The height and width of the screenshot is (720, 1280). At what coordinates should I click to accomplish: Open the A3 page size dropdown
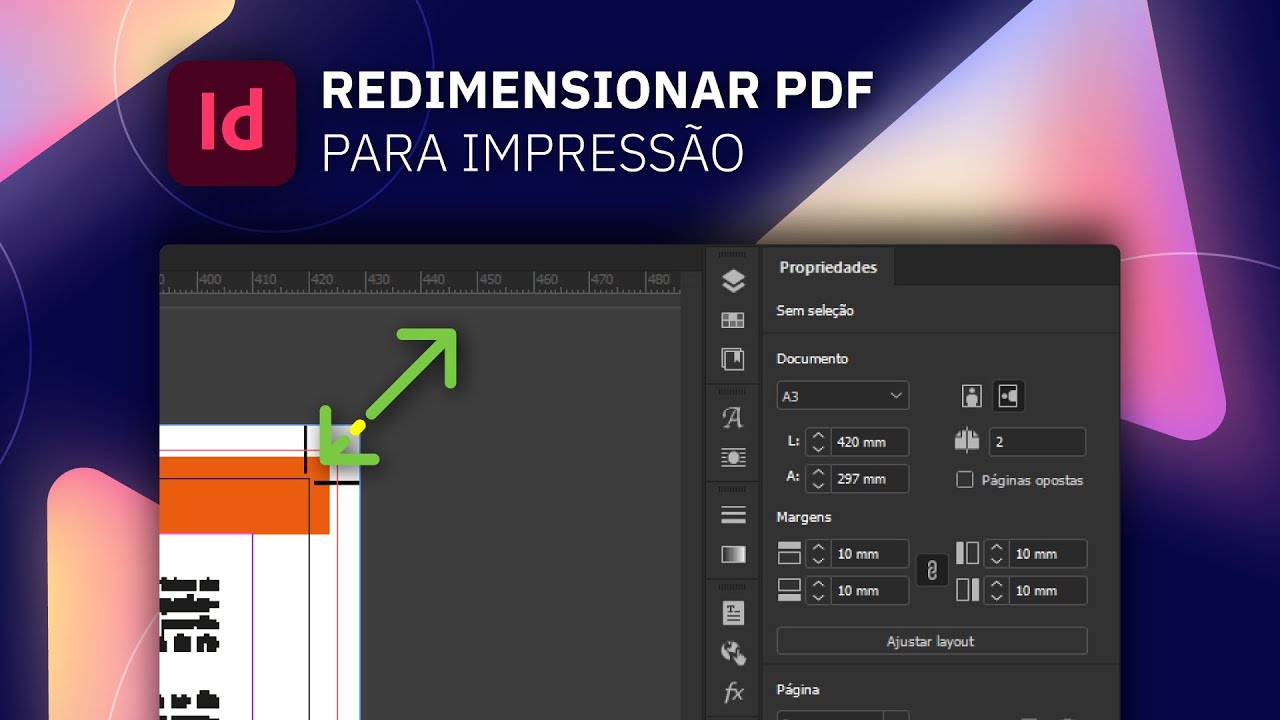pyautogui.click(x=842, y=396)
